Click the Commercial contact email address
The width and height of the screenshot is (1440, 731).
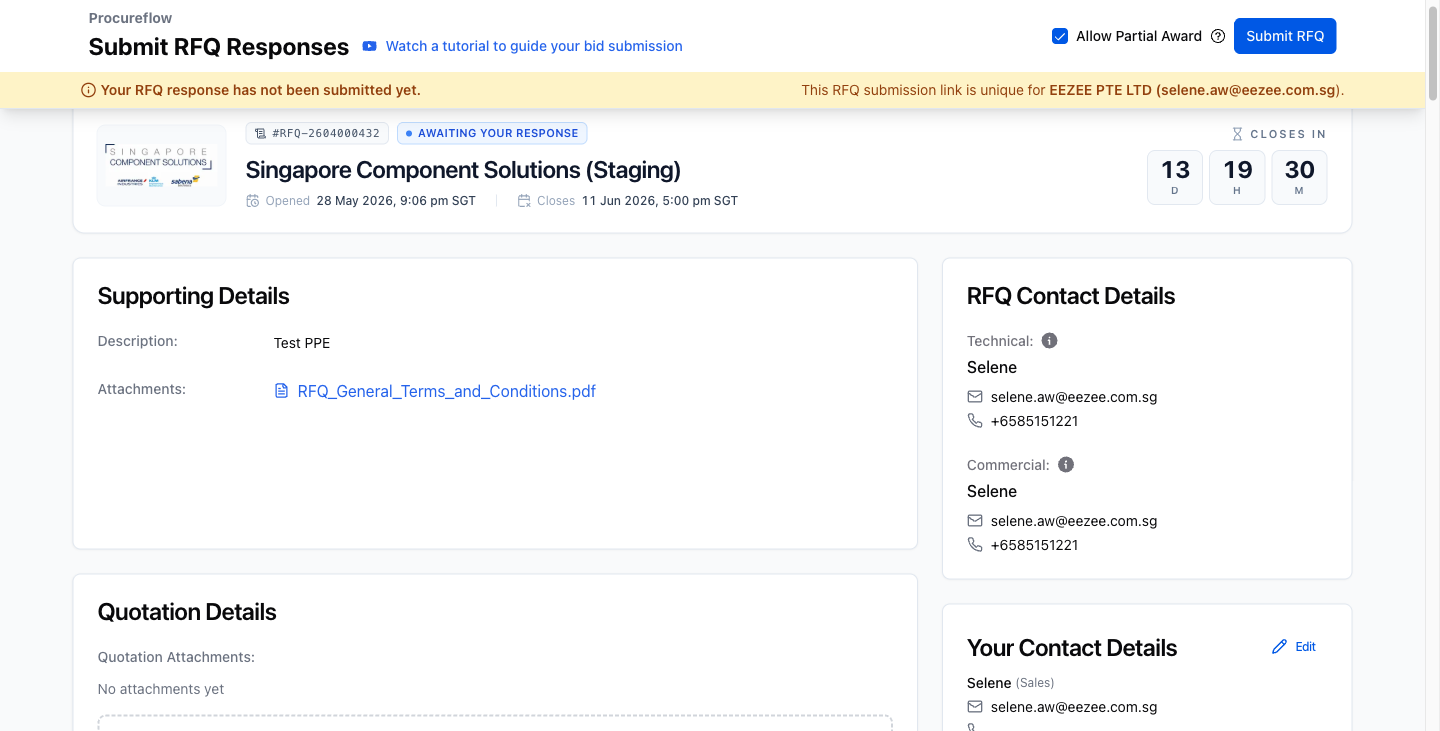pos(1074,521)
